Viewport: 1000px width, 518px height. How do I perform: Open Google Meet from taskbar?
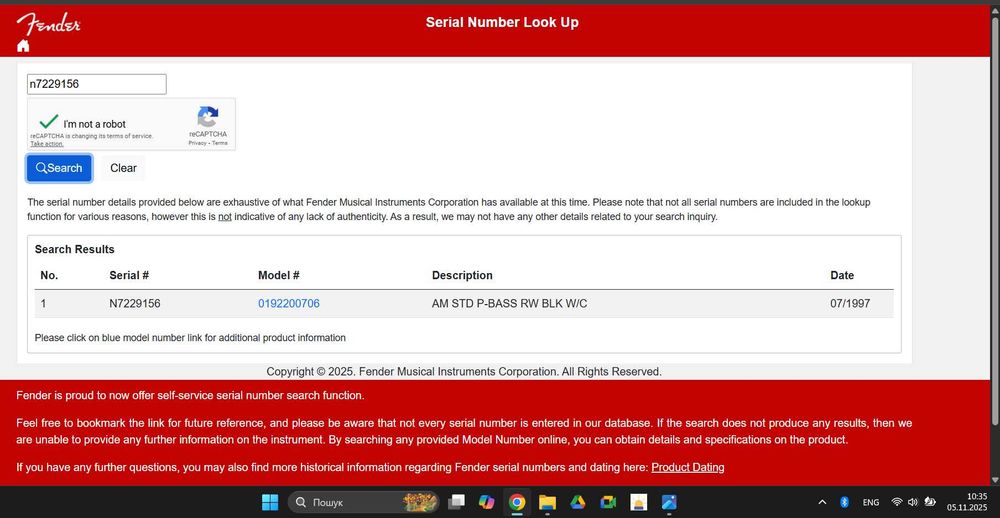608,503
